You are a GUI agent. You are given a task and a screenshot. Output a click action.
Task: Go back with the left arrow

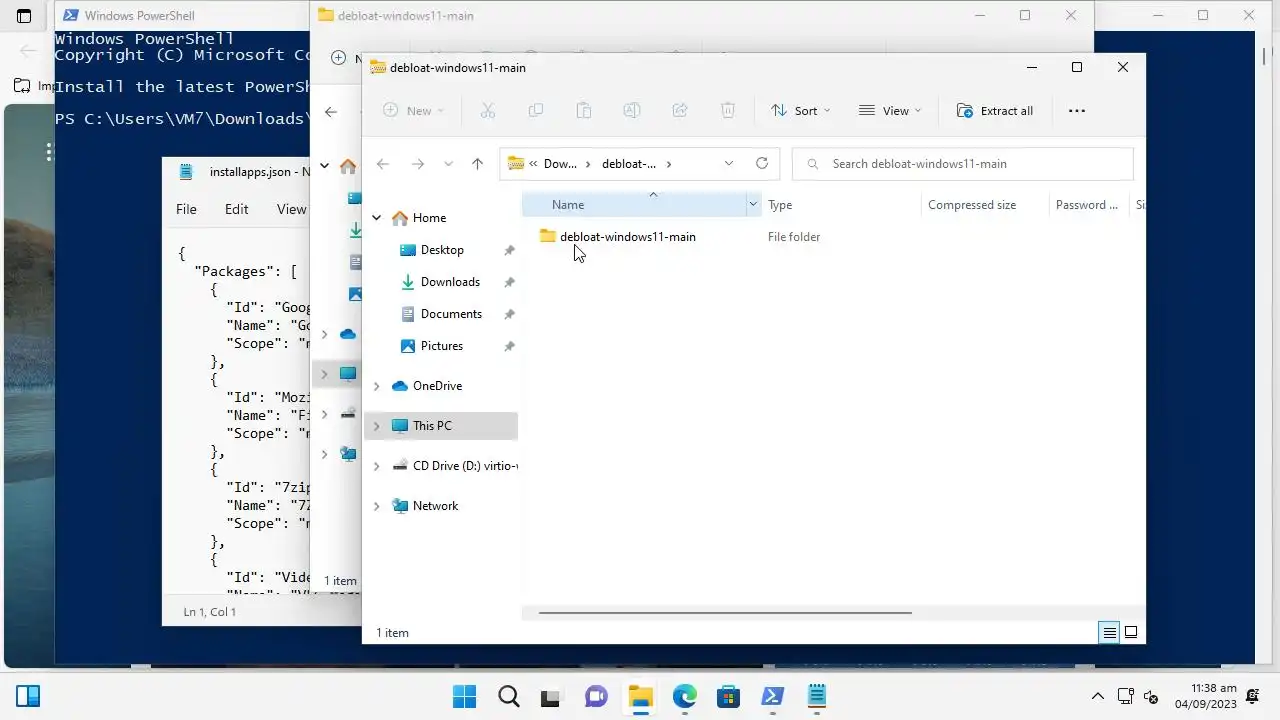click(382, 164)
